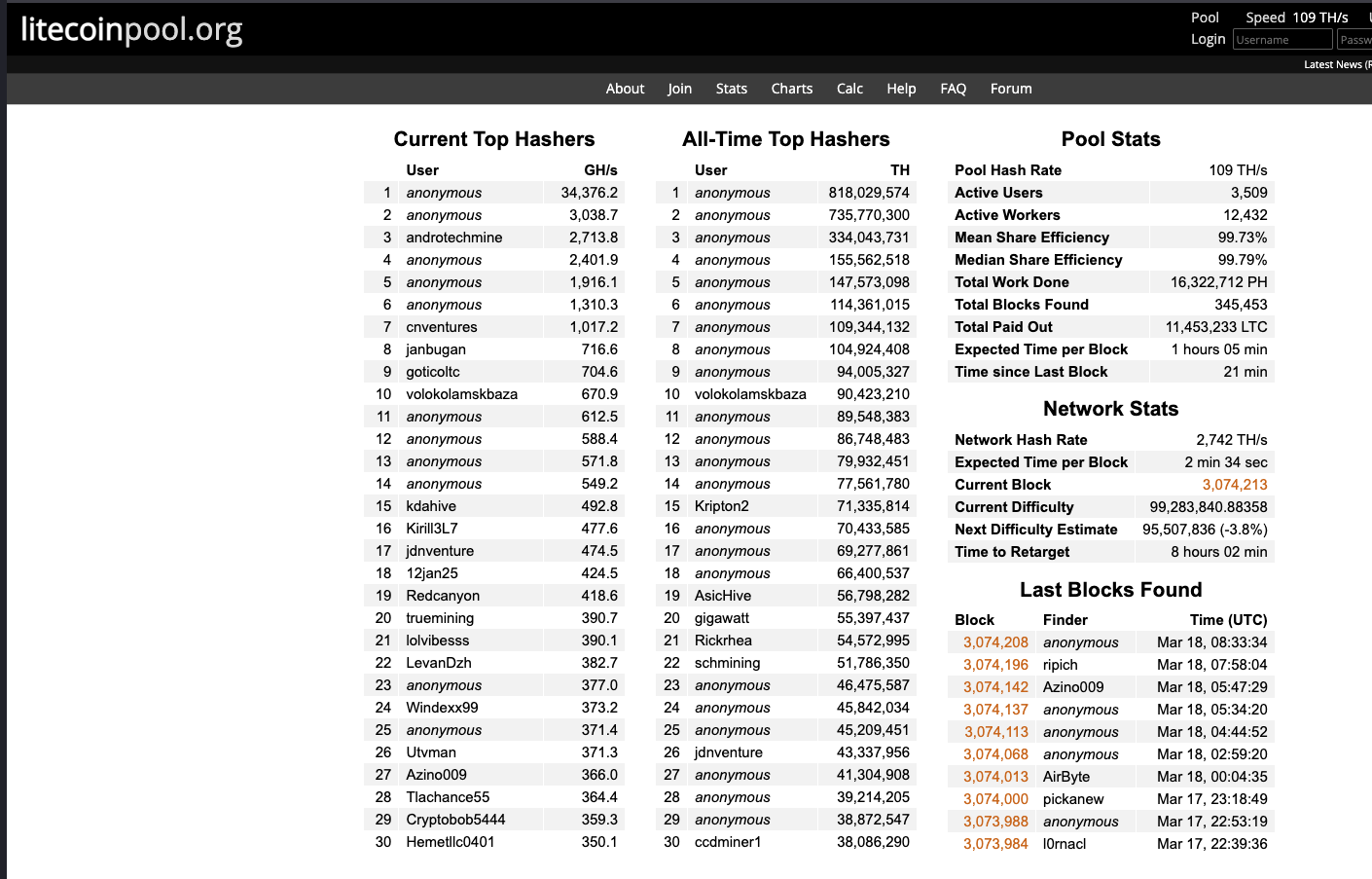Visit the Forum link
Image resolution: width=1372 pixels, height=879 pixels.
point(1011,89)
